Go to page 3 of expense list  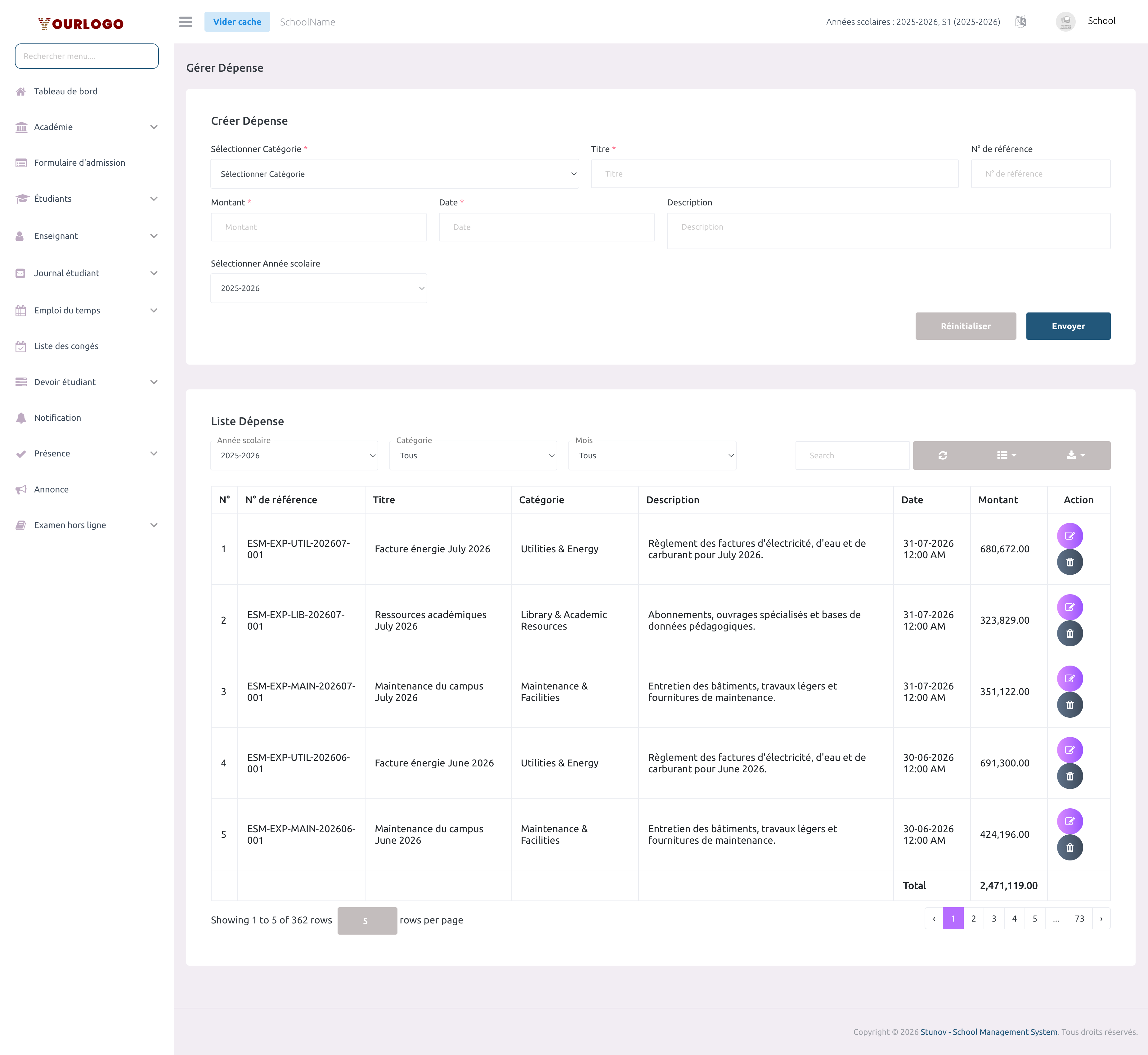(994, 918)
